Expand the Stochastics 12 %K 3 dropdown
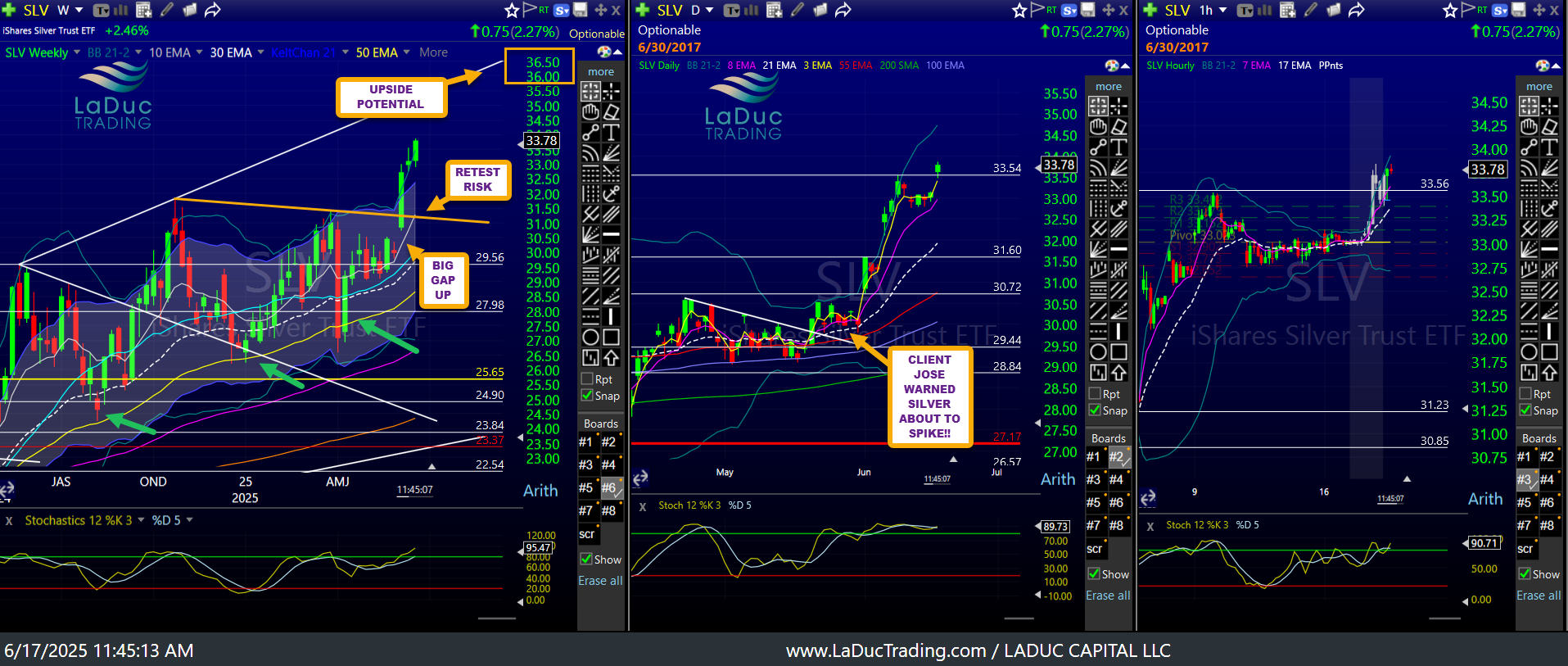This screenshot has height=666, width=1568. (141, 520)
